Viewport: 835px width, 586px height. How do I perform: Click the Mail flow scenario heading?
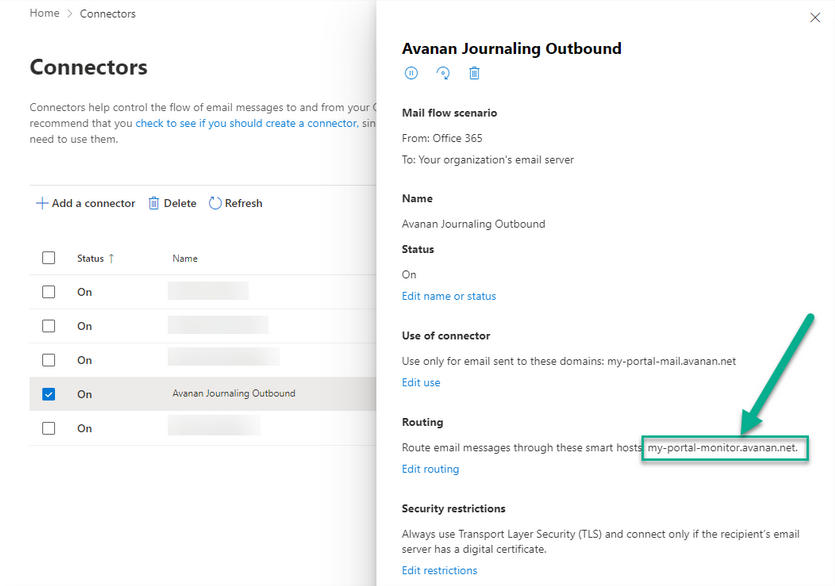pos(449,113)
